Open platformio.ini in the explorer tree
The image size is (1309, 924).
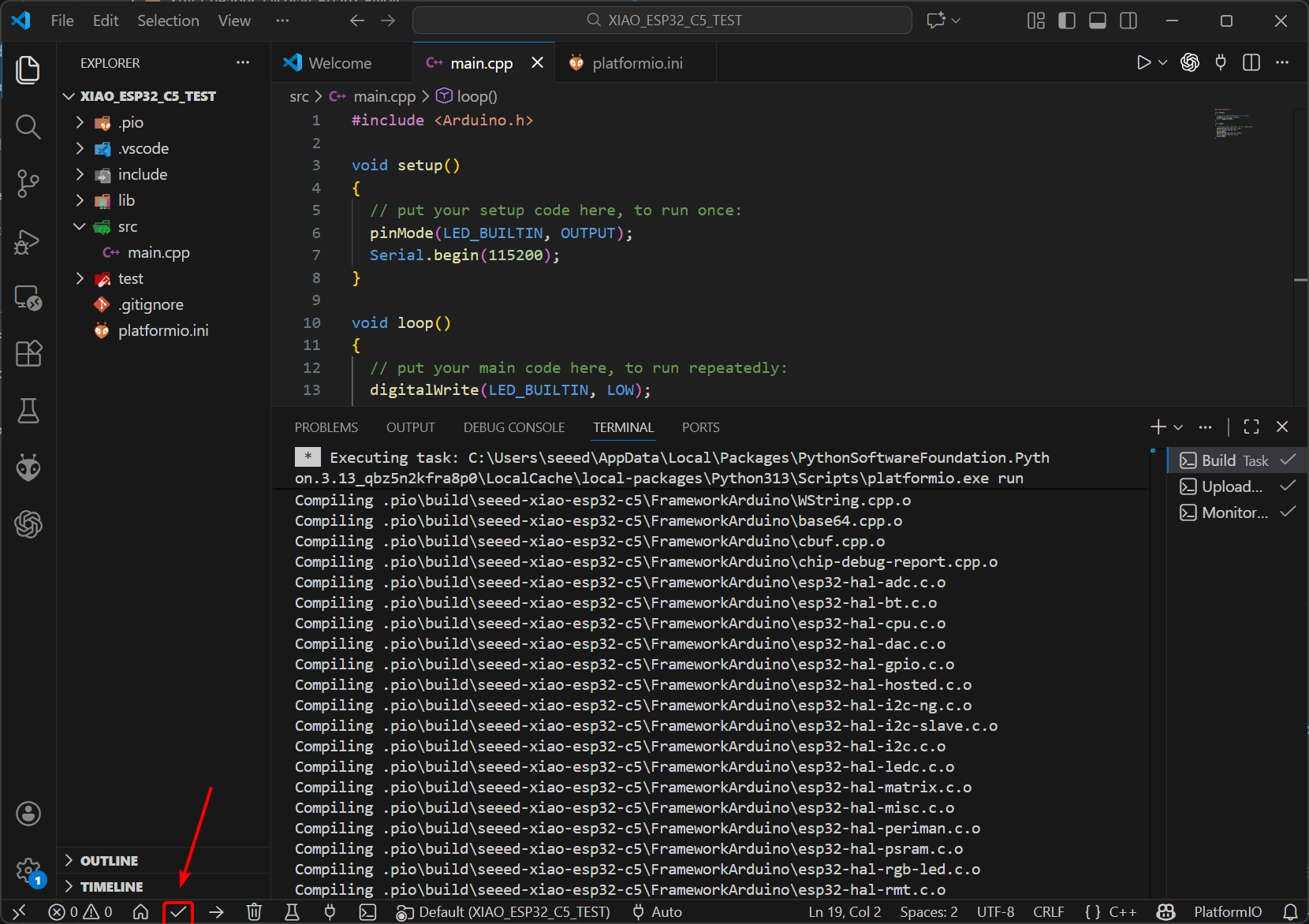click(163, 331)
